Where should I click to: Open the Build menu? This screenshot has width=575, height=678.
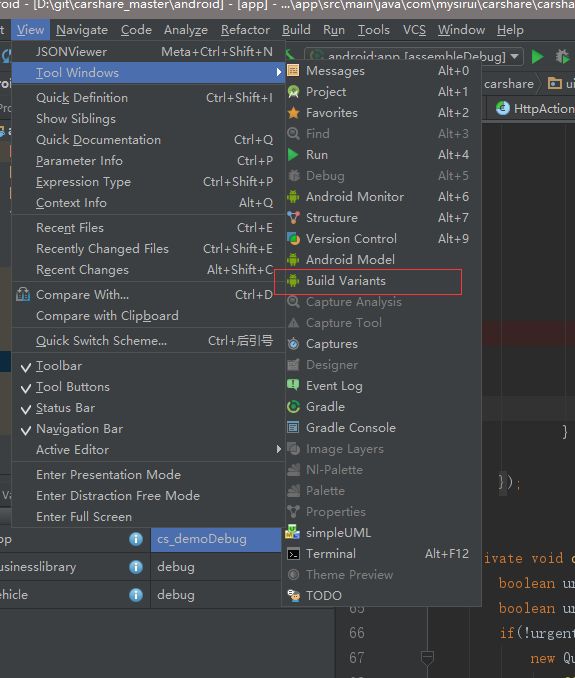click(x=296, y=30)
